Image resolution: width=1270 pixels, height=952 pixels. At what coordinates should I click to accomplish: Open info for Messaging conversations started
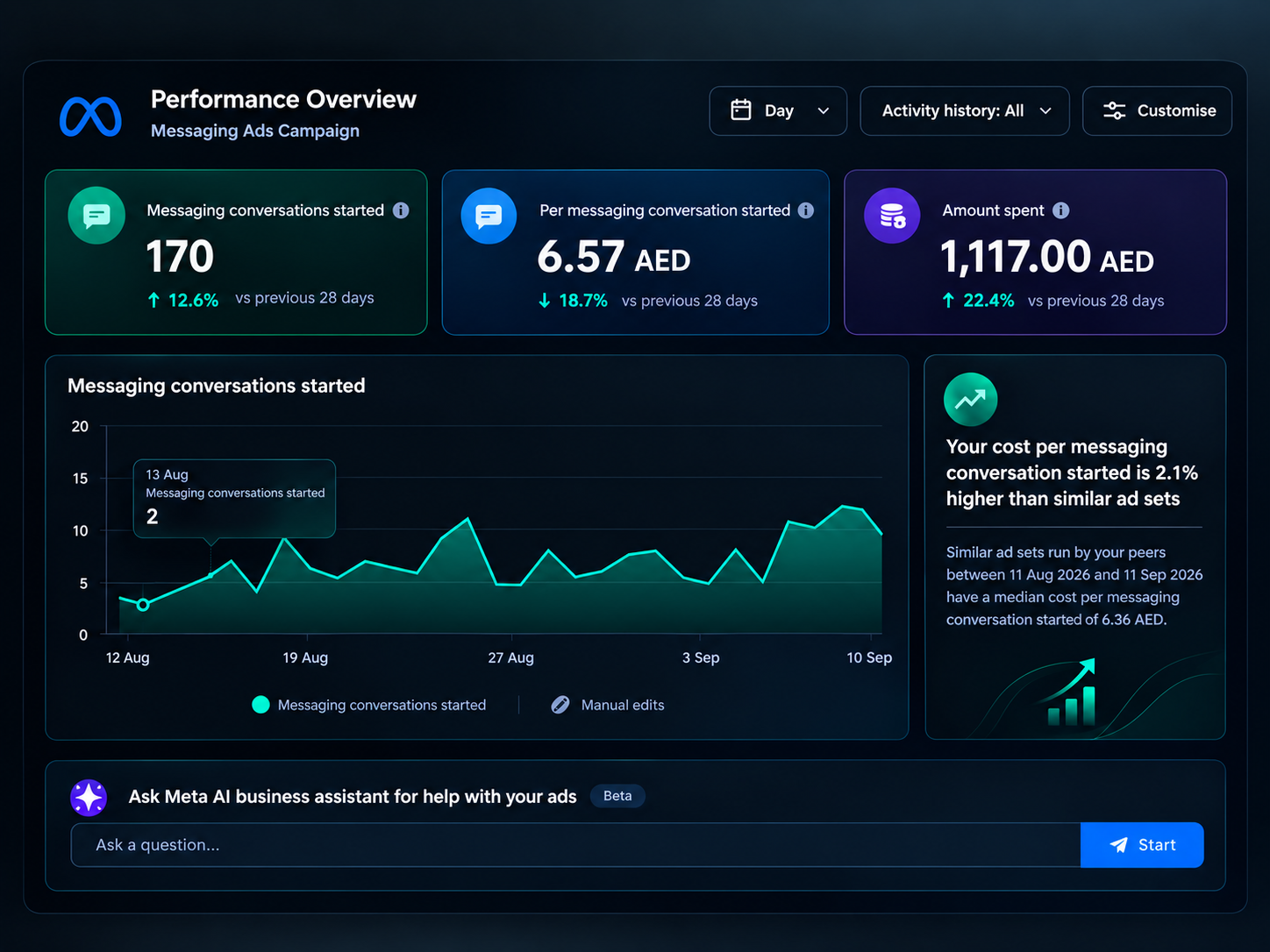pyautogui.click(x=401, y=210)
